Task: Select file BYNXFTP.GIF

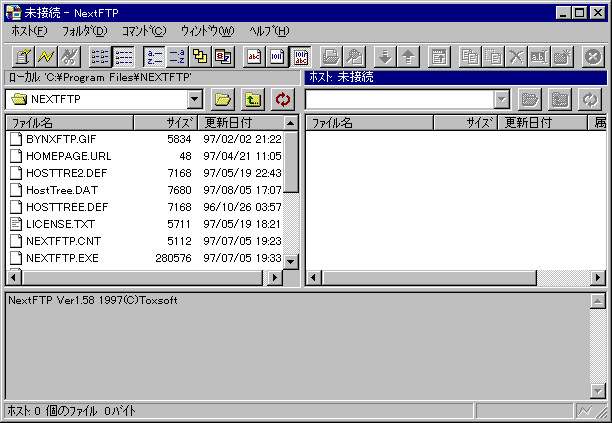Action: click(x=61, y=139)
